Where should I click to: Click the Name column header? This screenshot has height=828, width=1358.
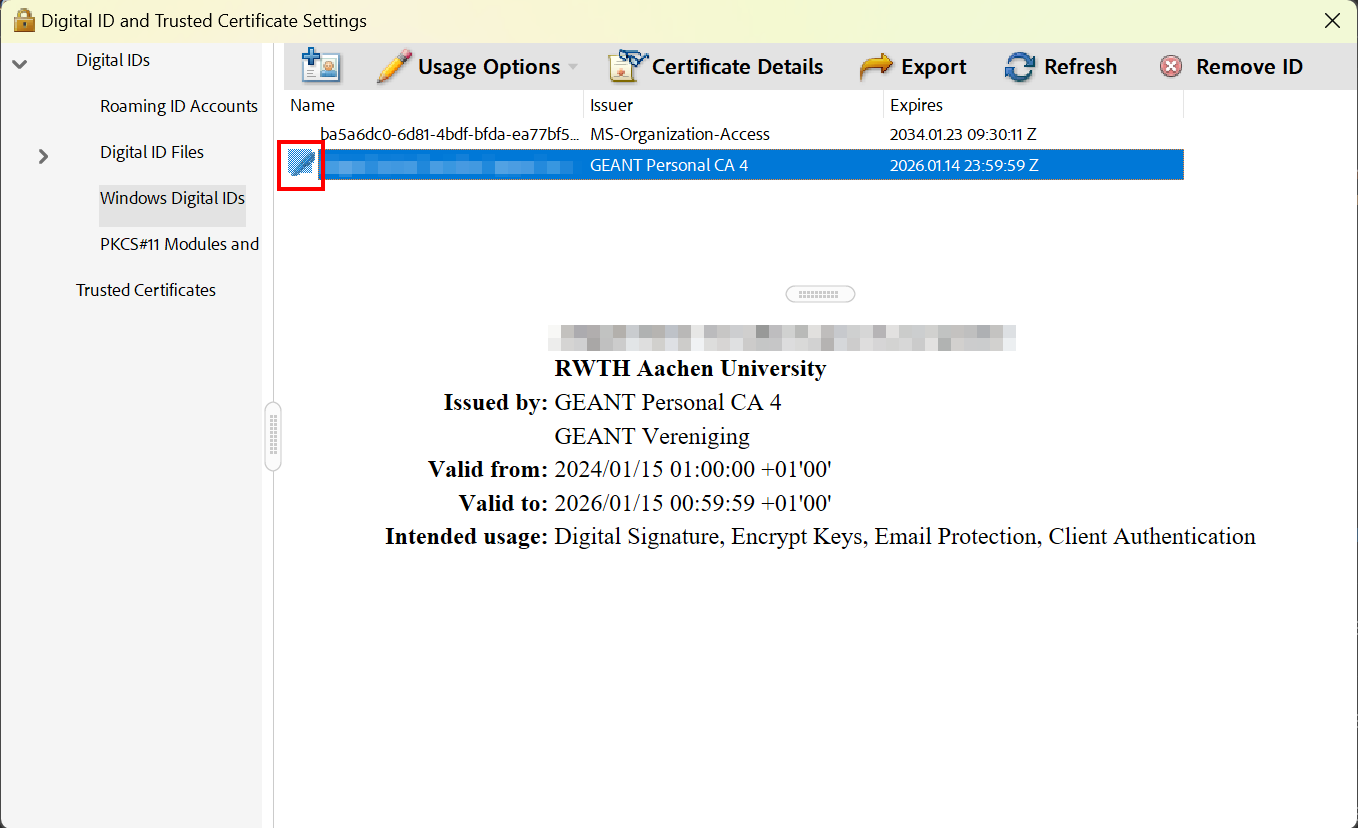point(312,105)
